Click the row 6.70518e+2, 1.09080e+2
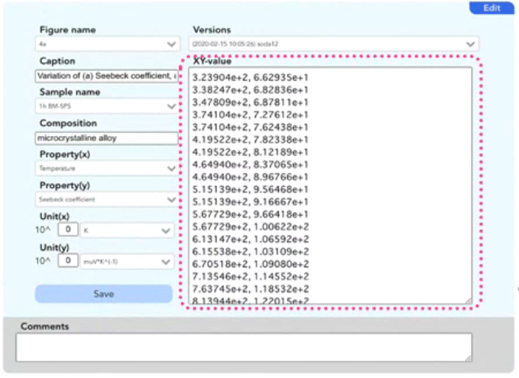Viewport: 519px width, 378px height. coord(251,264)
